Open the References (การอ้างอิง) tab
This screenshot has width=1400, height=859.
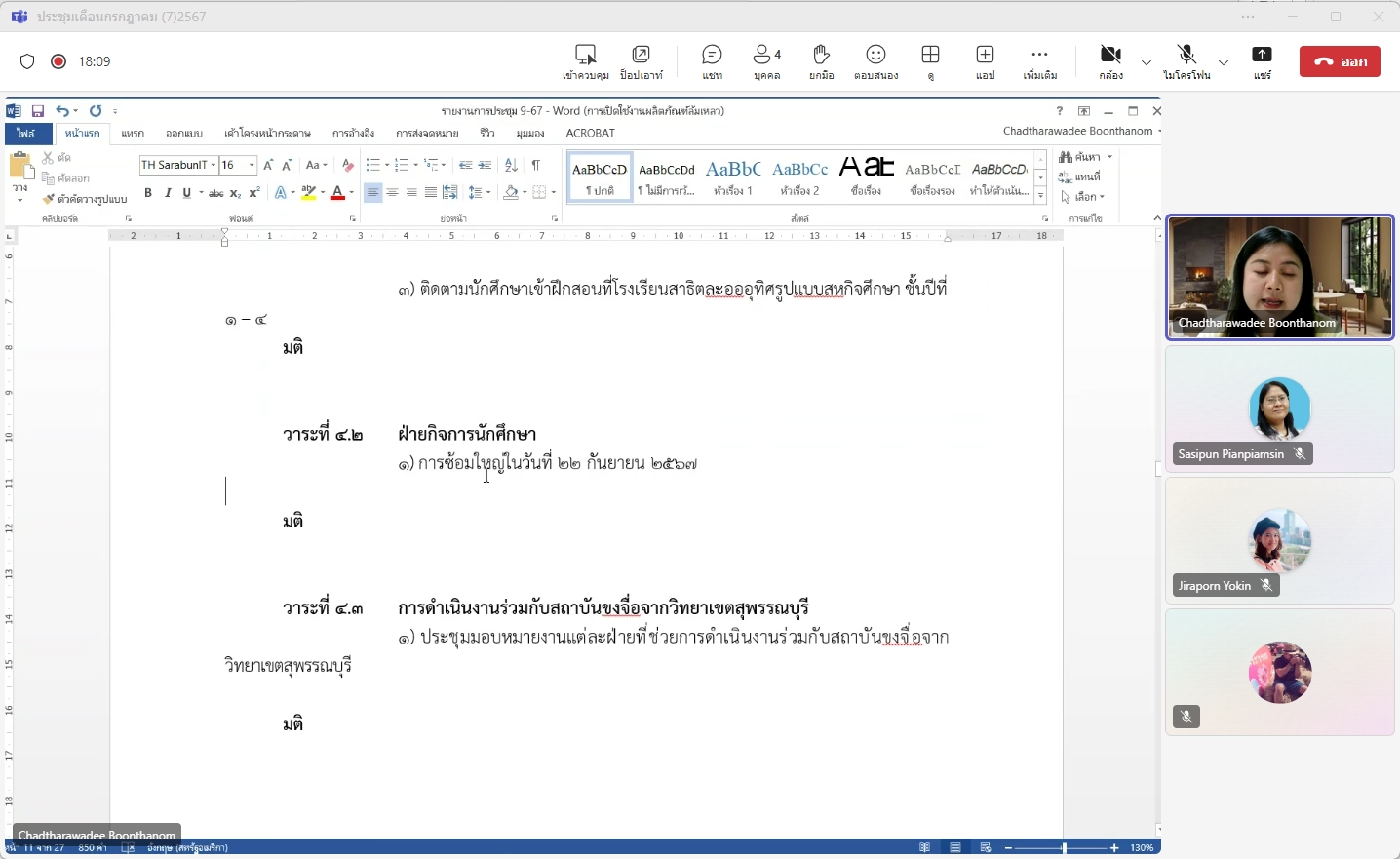pyautogui.click(x=354, y=133)
